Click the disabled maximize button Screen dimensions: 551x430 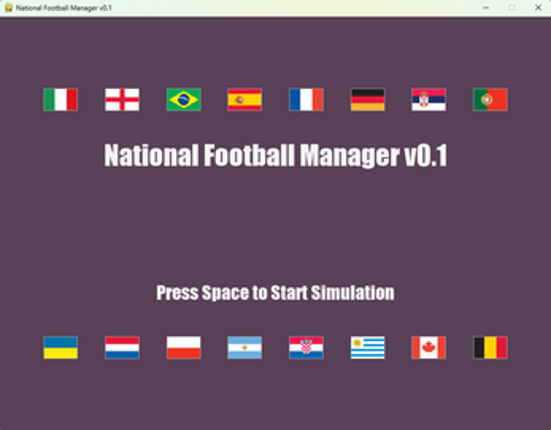512,7
